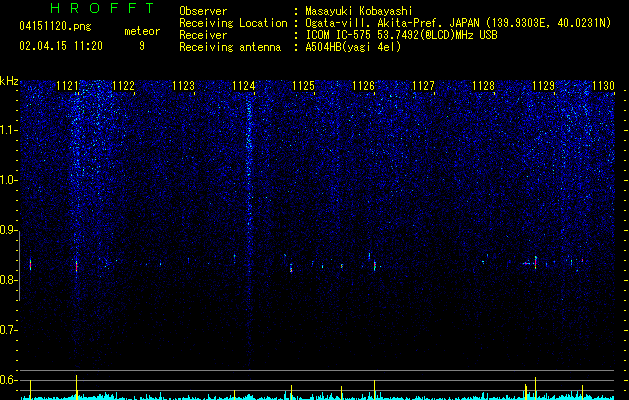Click the grey frequency range bar near 0.8 kHz
The width and height of the screenshot is (629, 400).
tap(20, 265)
